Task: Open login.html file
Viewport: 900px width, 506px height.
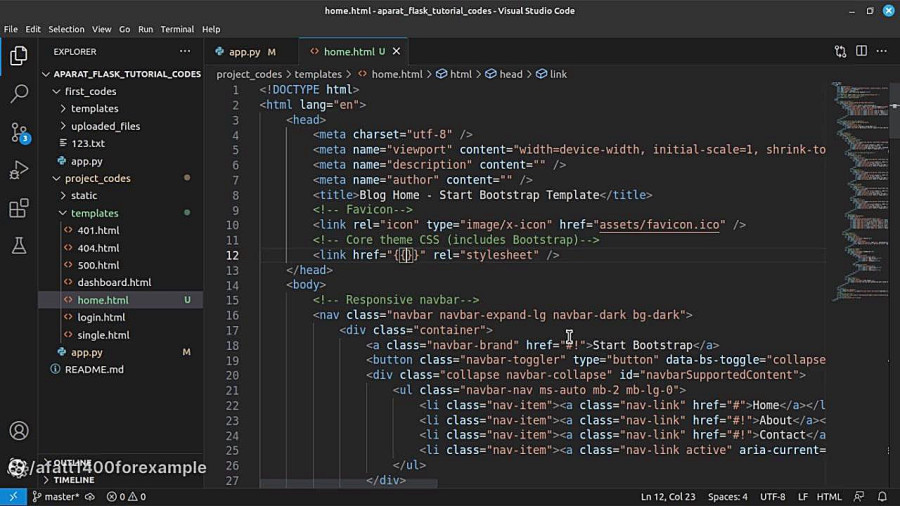Action: tap(101, 317)
